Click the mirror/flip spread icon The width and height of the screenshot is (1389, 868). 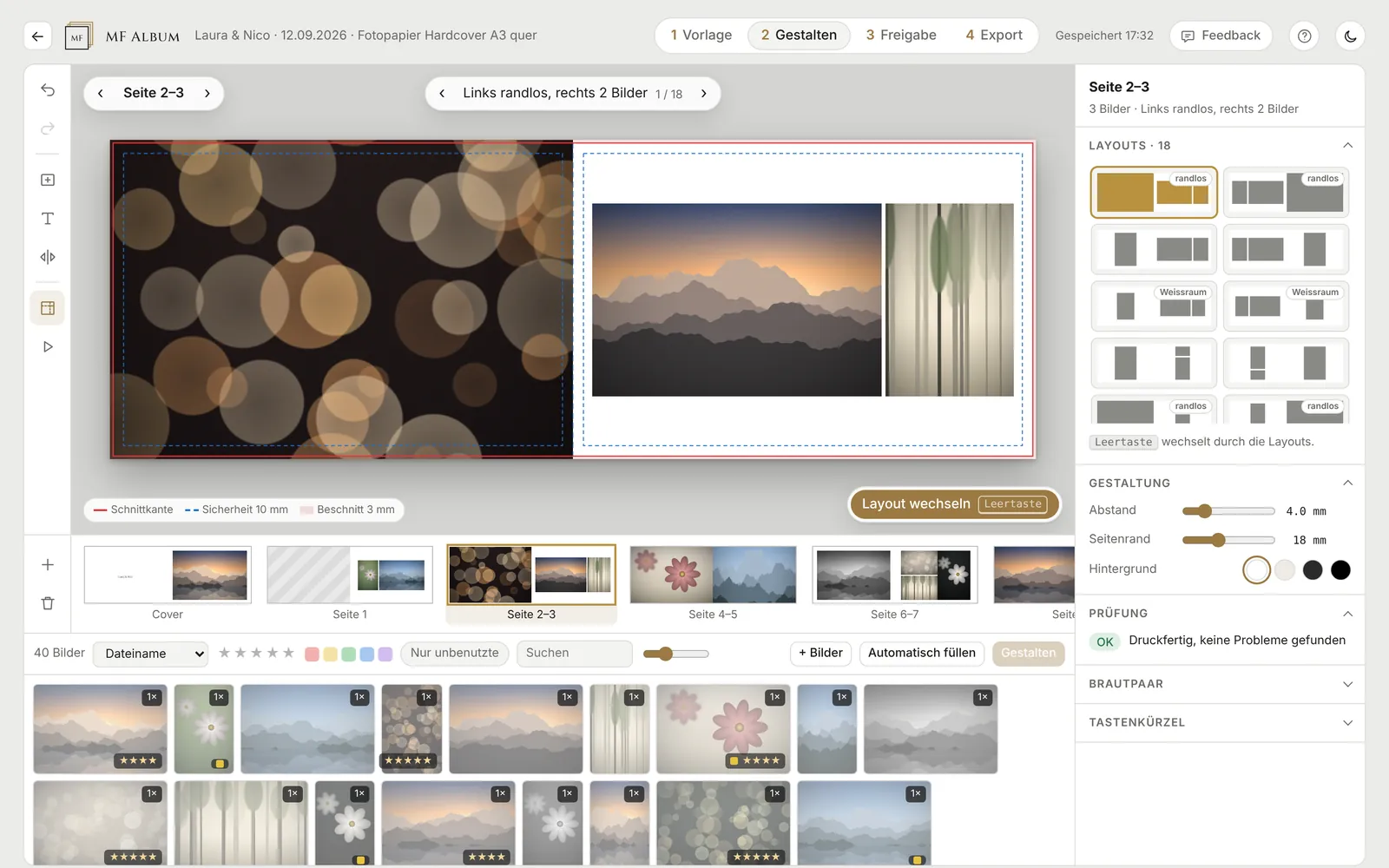(x=48, y=257)
